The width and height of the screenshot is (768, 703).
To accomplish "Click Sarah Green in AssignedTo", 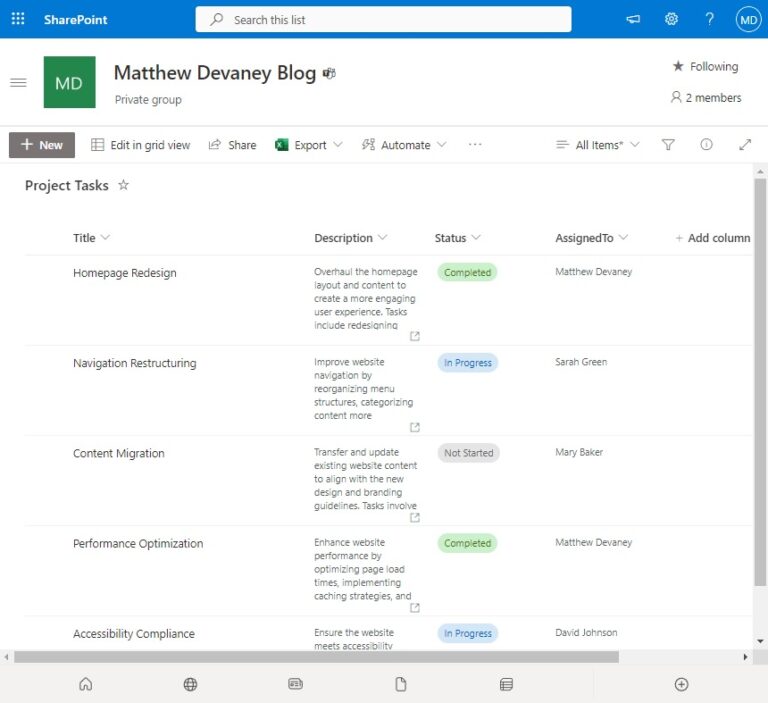I will pos(581,362).
